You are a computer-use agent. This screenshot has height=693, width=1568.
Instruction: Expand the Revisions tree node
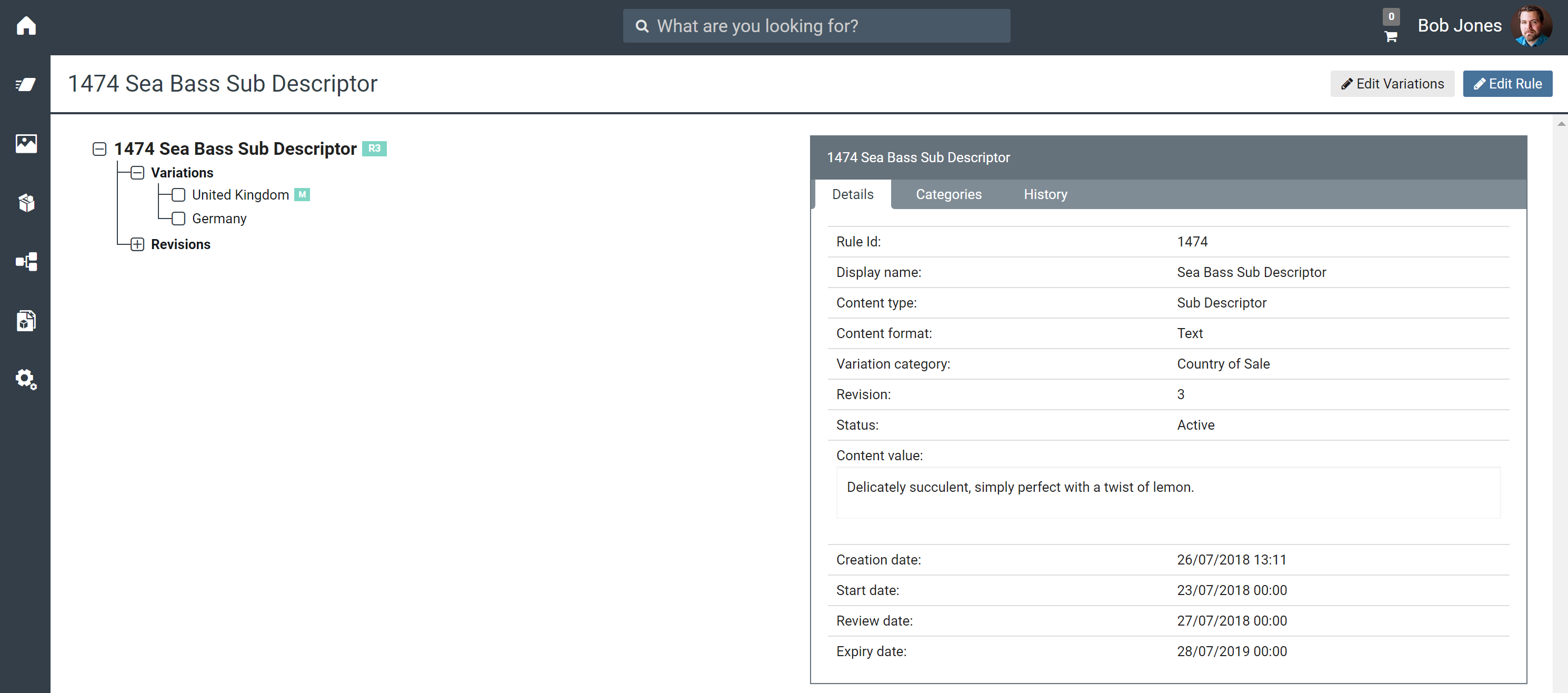(137, 244)
